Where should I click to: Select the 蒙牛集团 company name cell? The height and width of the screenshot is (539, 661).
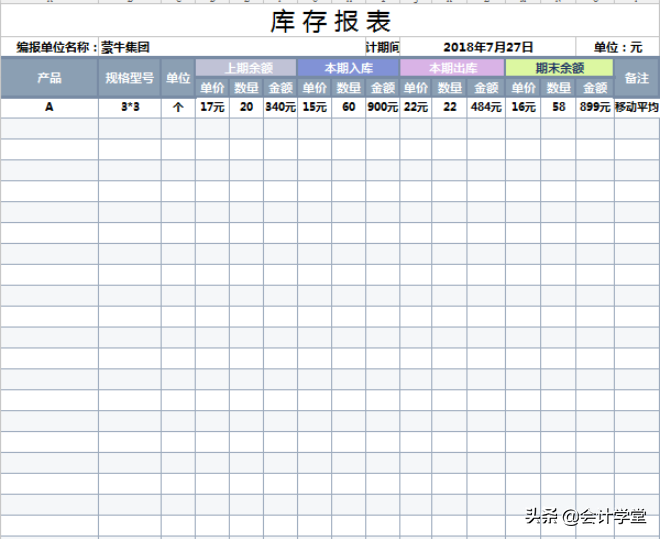pos(232,47)
